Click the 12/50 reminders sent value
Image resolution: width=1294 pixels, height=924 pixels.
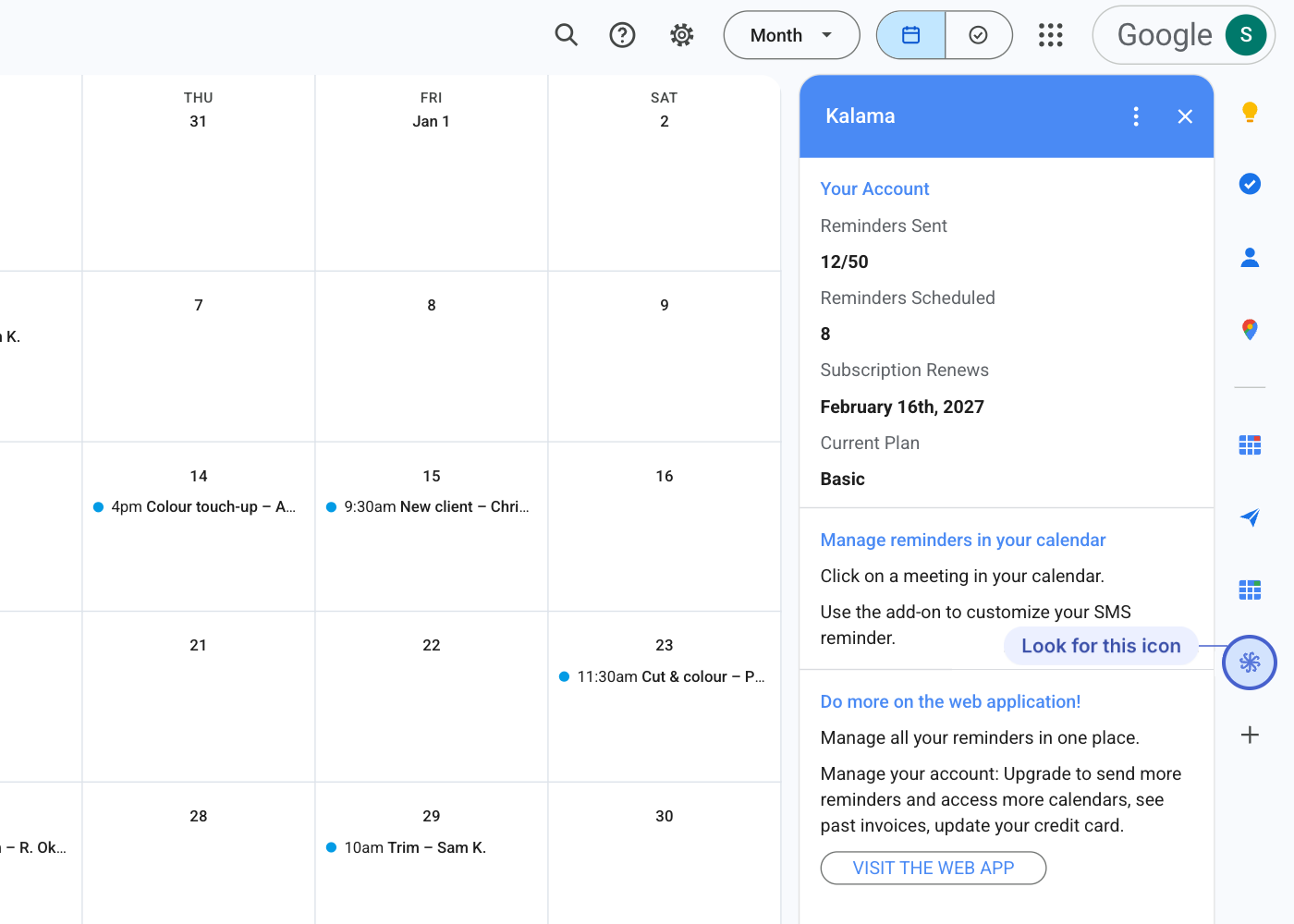click(x=844, y=261)
